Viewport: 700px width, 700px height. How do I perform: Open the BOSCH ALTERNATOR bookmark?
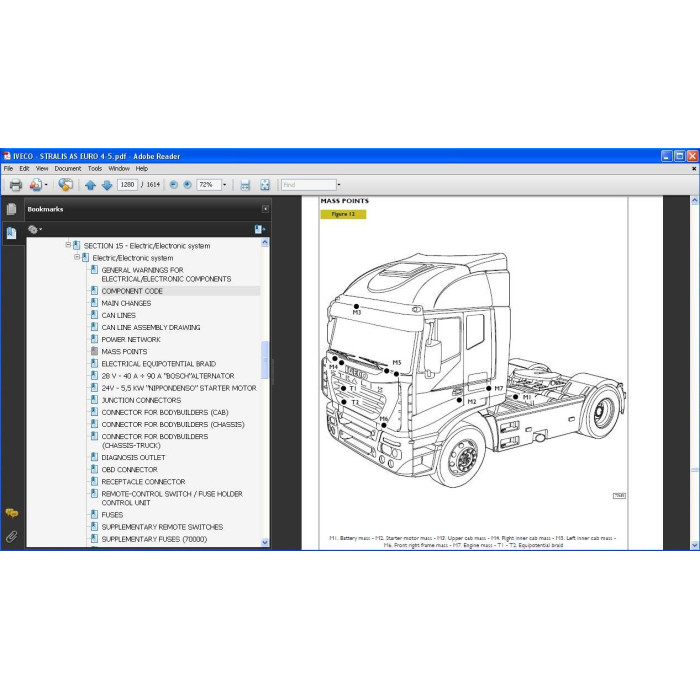168,376
